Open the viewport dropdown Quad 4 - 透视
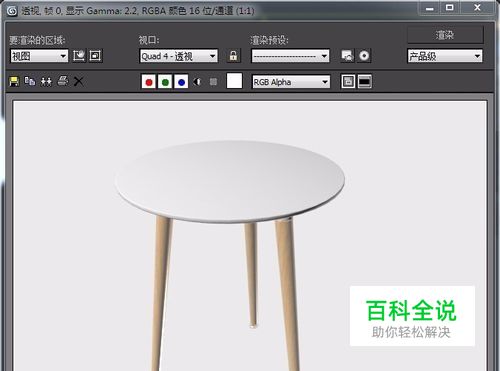The image size is (500, 371). pos(179,56)
